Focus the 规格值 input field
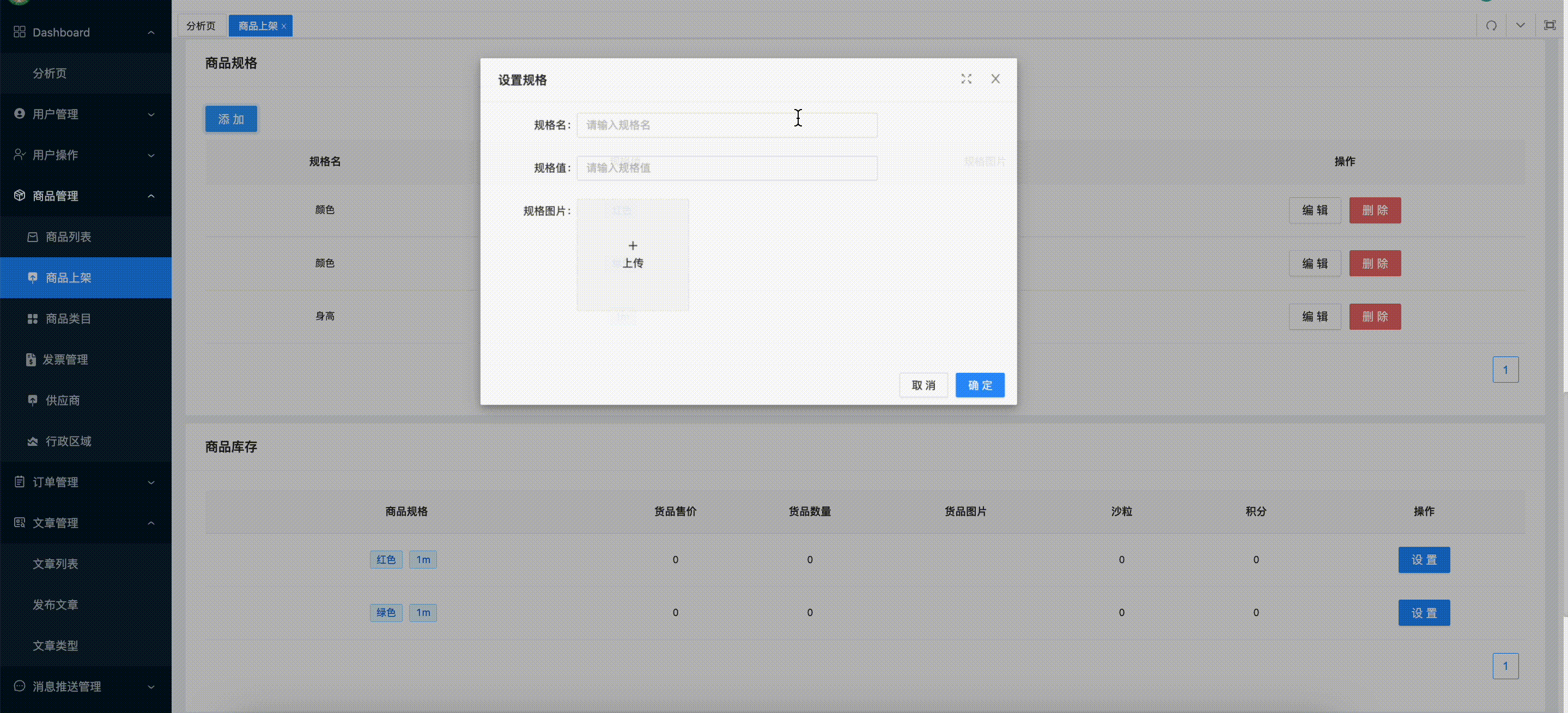Image resolution: width=1568 pixels, height=713 pixels. tap(726, 168)
